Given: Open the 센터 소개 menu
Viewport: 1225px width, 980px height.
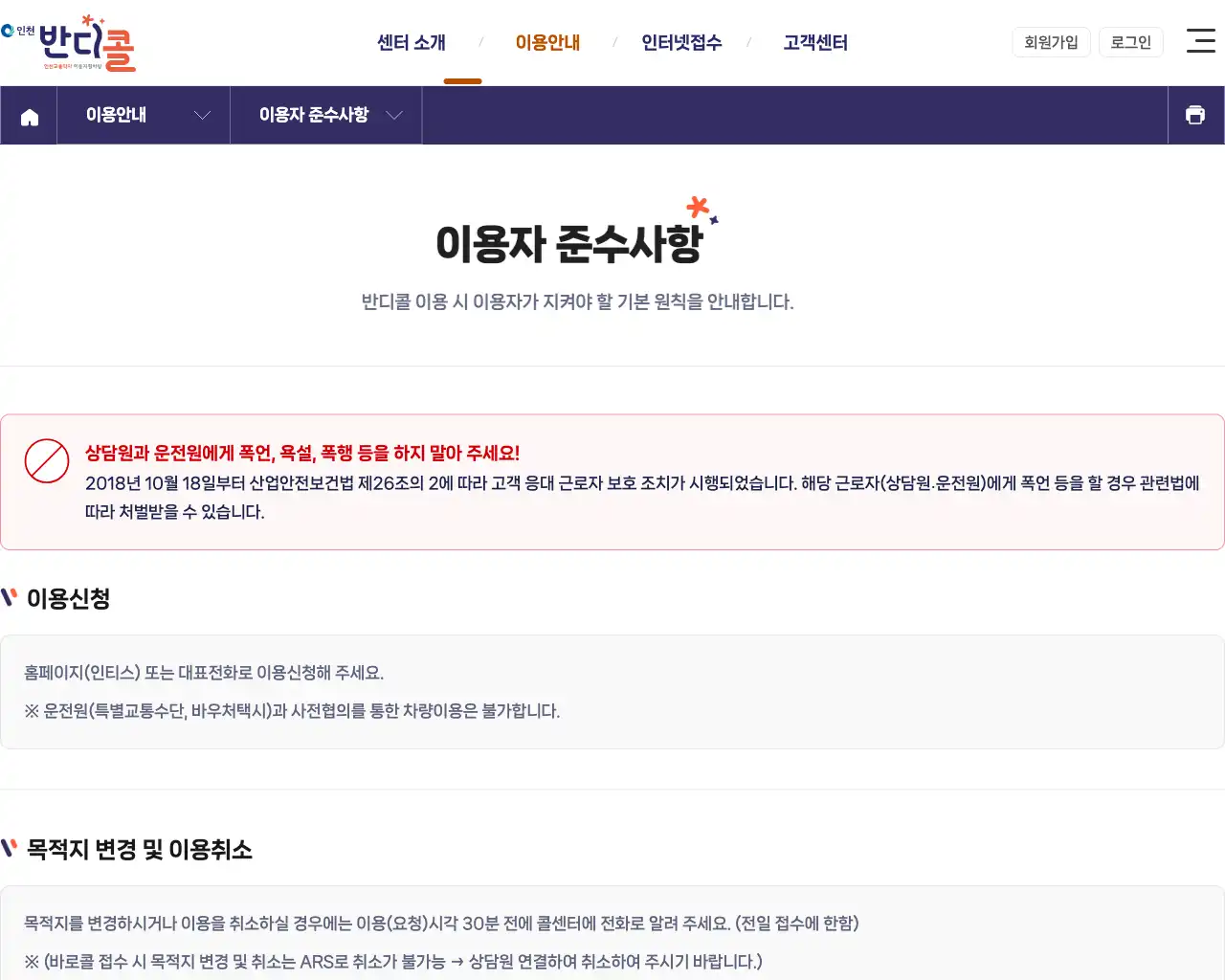Looking at the screenshot, I should point(411,42).
